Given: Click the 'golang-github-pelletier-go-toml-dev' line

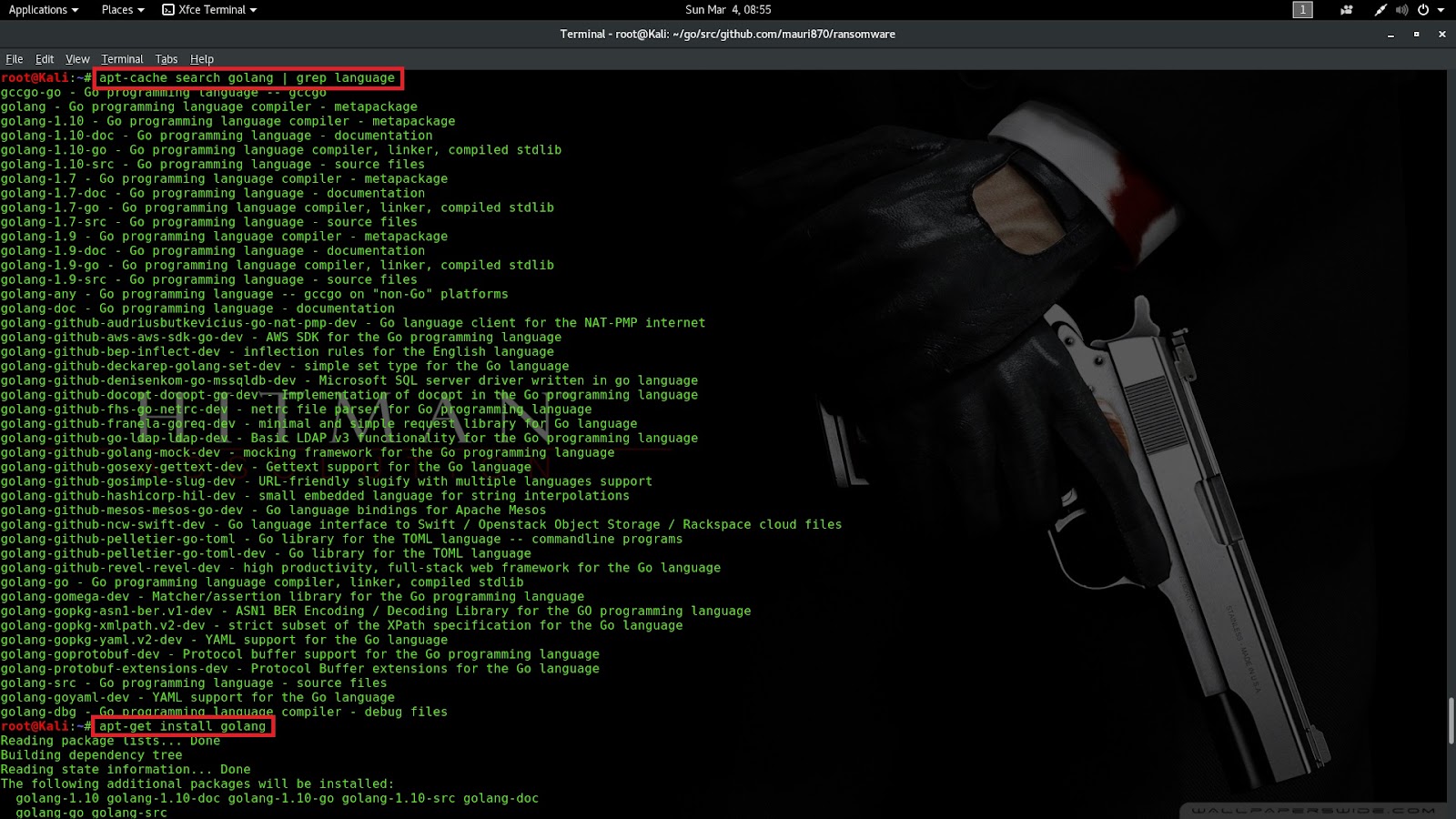Looking at the screenshot, I should tap(266, 553).
